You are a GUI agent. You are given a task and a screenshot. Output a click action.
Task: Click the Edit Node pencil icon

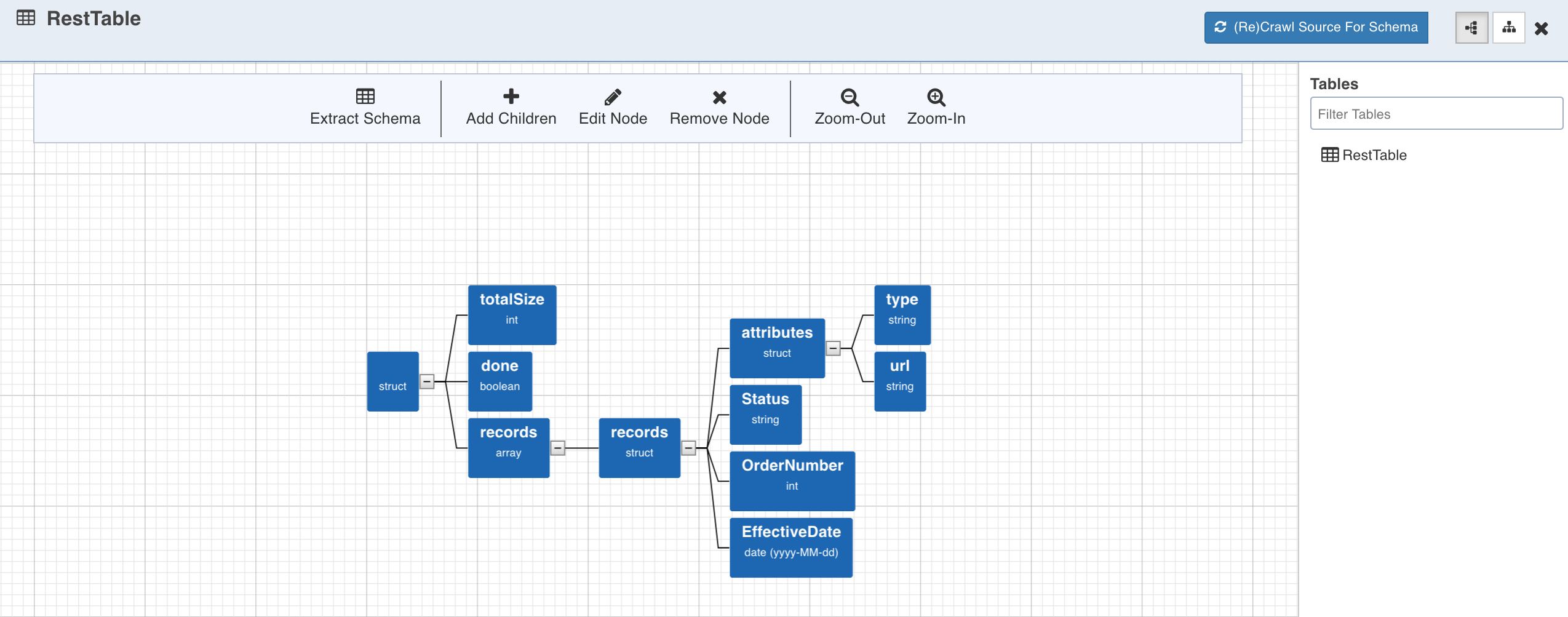point(613,97)
